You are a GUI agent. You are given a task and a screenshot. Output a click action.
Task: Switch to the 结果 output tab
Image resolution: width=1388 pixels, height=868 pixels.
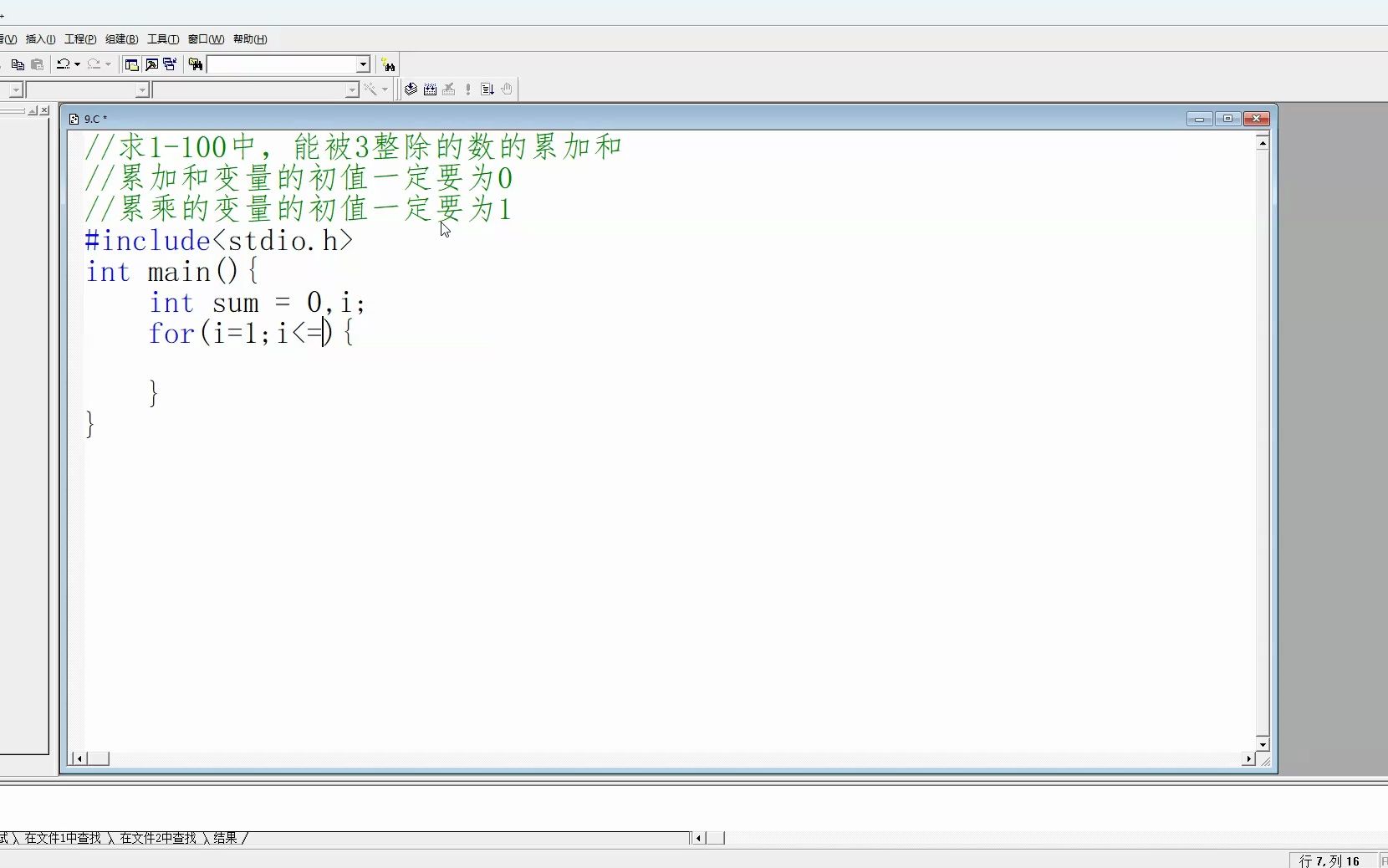pyautogui.click(x=226, y=838)
